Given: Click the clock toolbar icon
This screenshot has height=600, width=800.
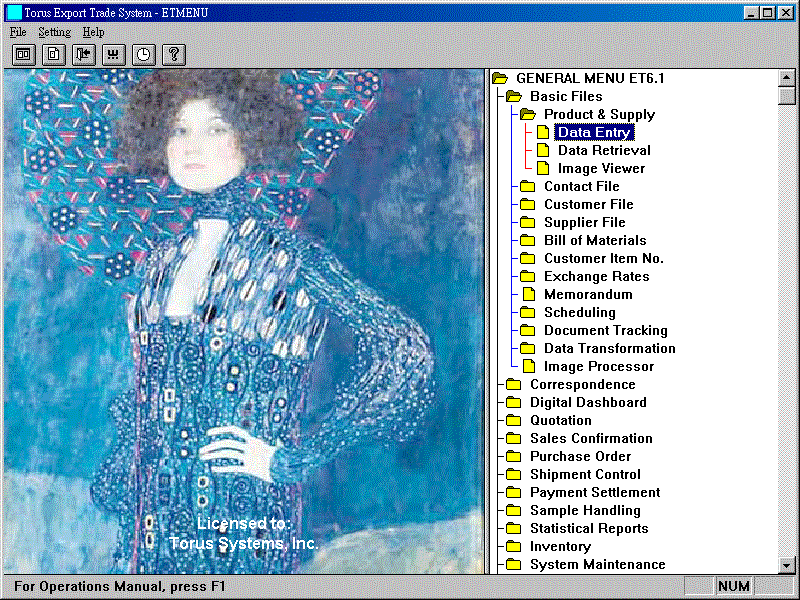Looking at the screenshot, I should point(144,54).
